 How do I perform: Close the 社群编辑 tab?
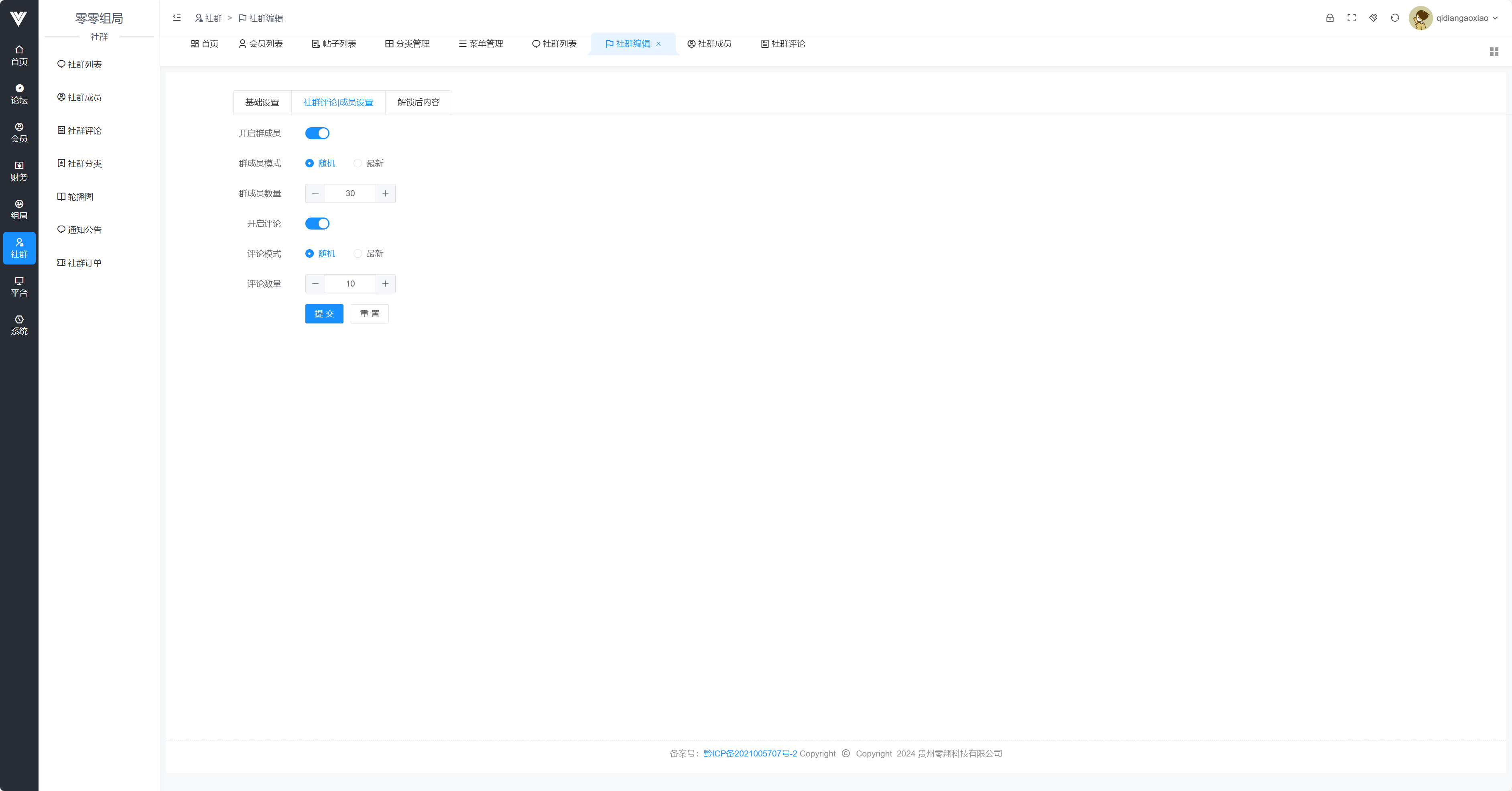pos(658,44)
